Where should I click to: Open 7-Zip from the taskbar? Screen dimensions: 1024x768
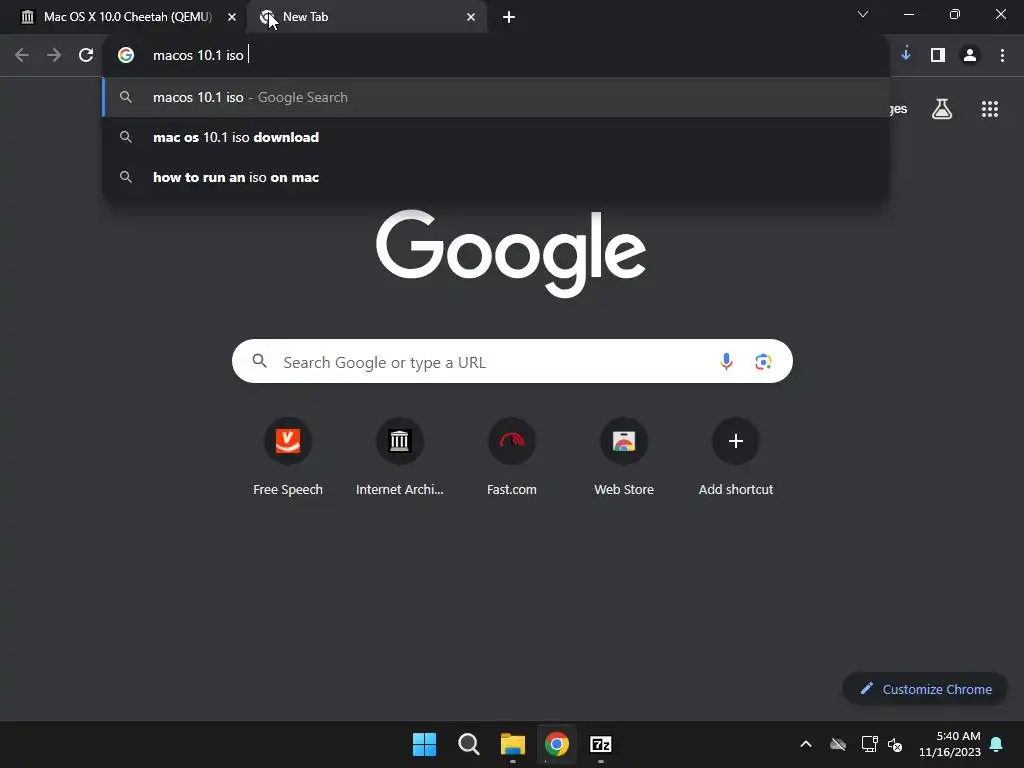[601, 744]
